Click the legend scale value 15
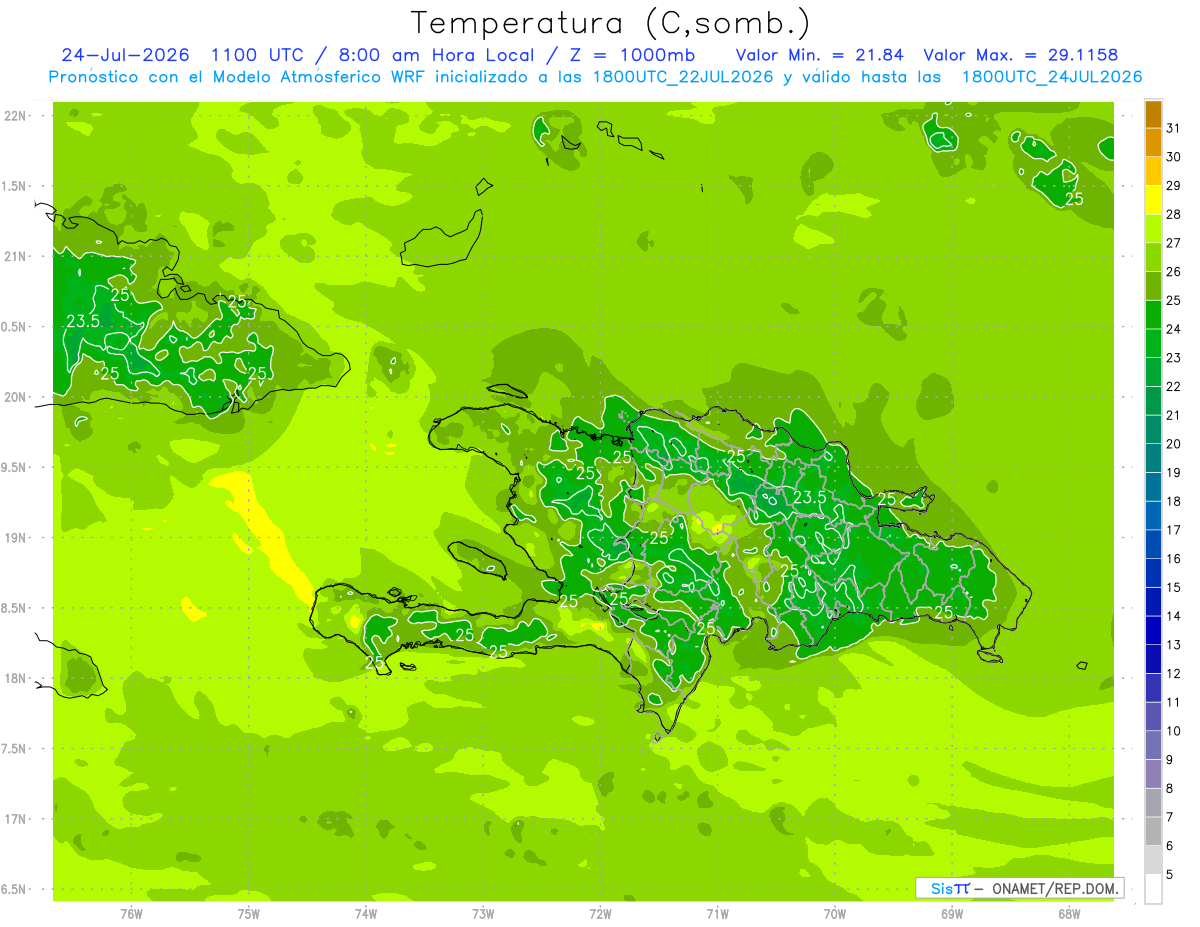Screen dimensions: 1200x927 pos(1174,588)
